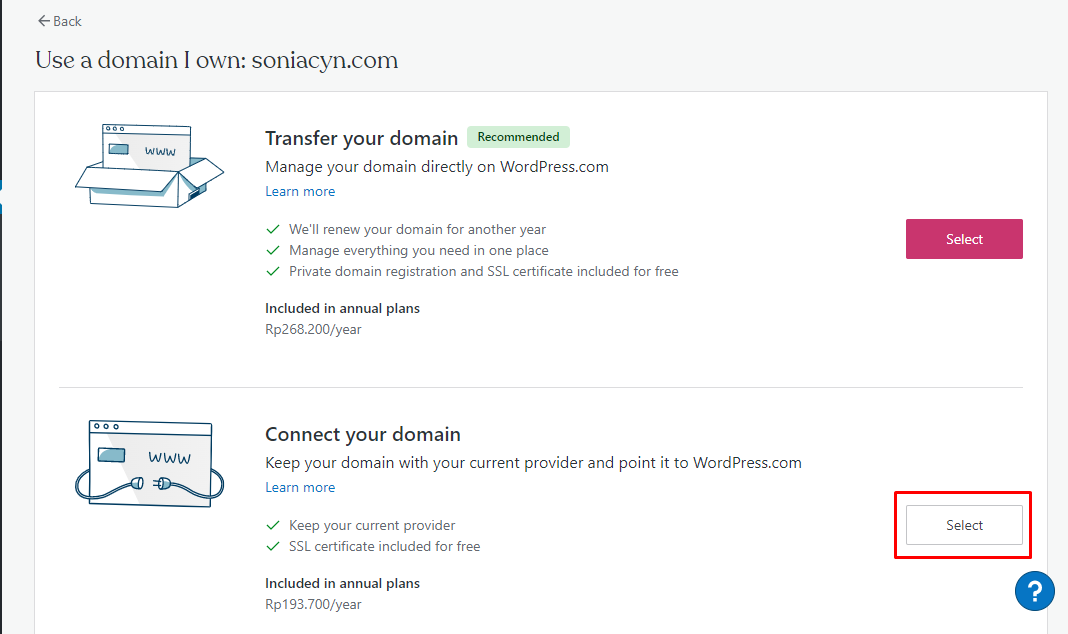Viewport: 1068px width, 634px height.
Task: Open Learn more under Transfer your domain
Action: click(x=300, y=191)
